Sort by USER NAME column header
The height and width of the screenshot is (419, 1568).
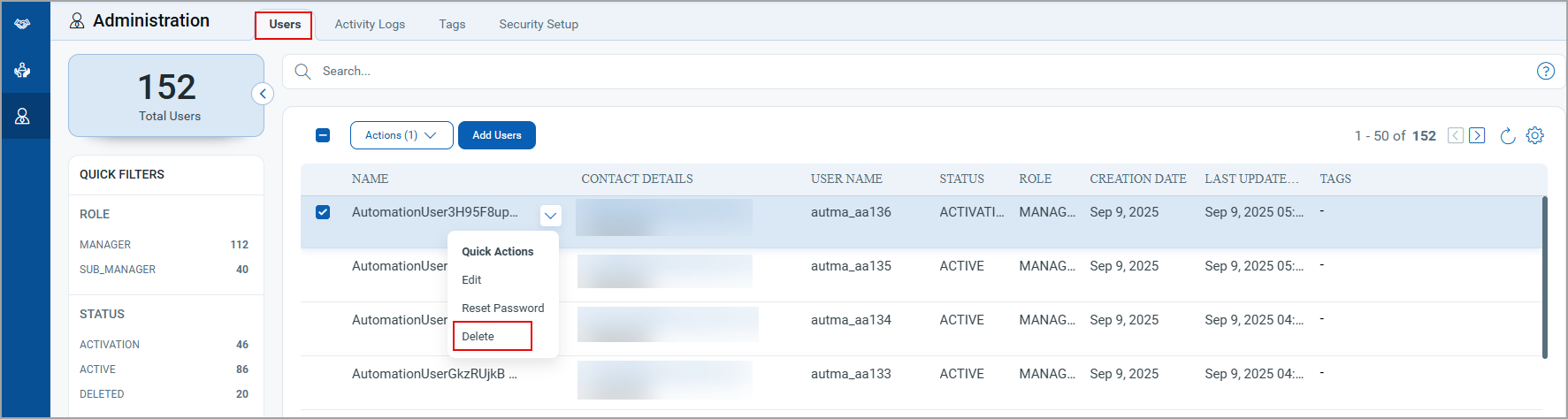(846, 179)
